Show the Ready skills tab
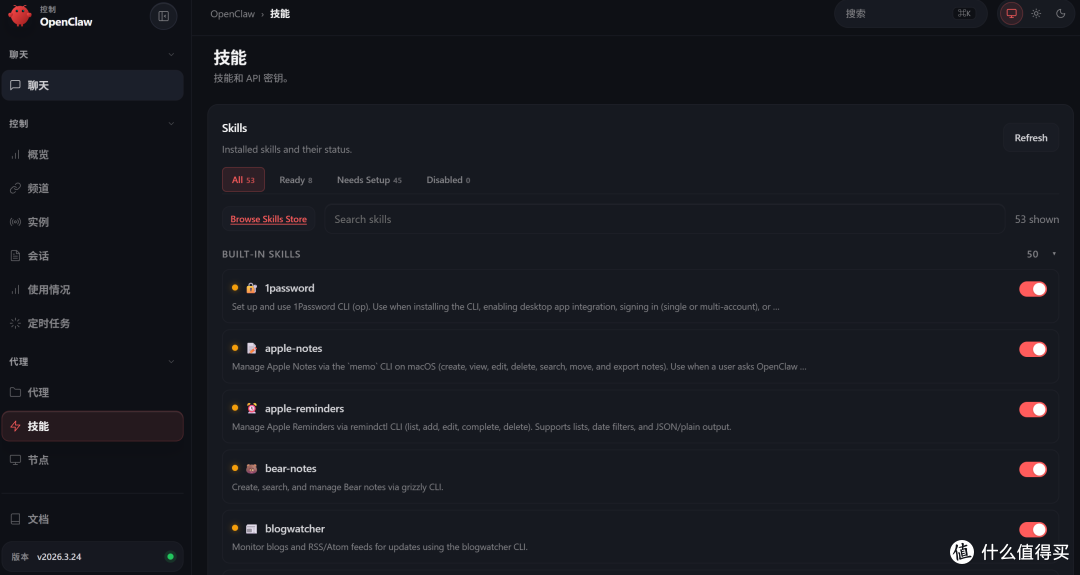This screenshot has width=1080, height=575. point(295,180)
